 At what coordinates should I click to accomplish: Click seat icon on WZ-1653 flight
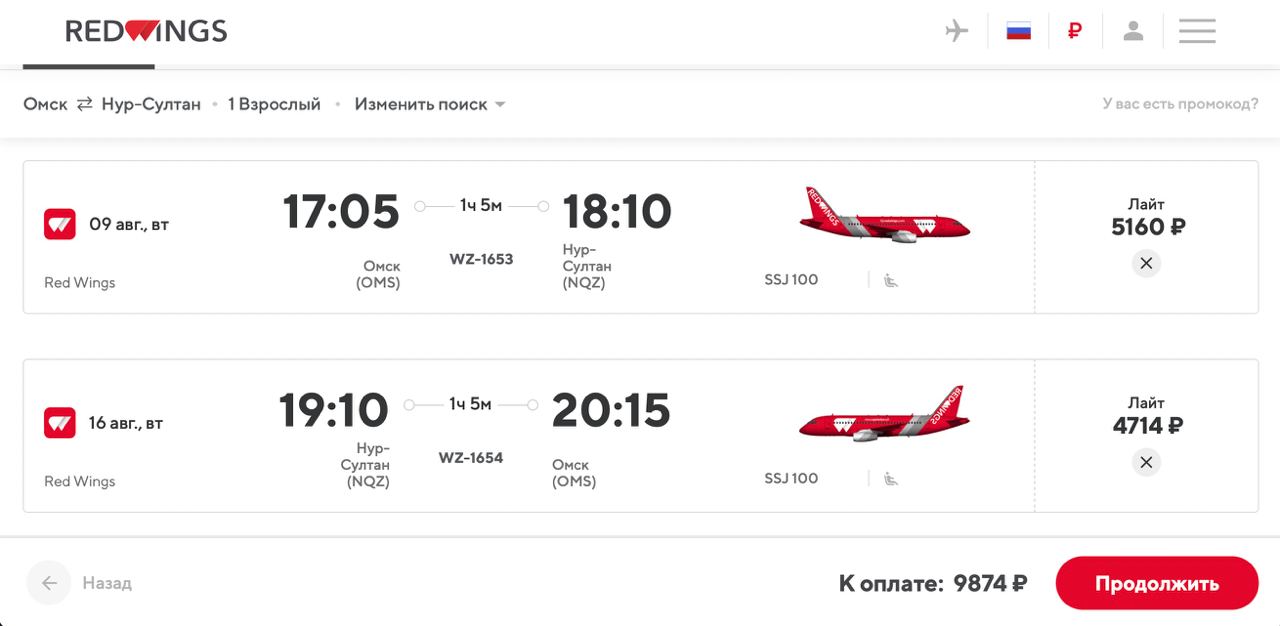(x=890, y=280)
